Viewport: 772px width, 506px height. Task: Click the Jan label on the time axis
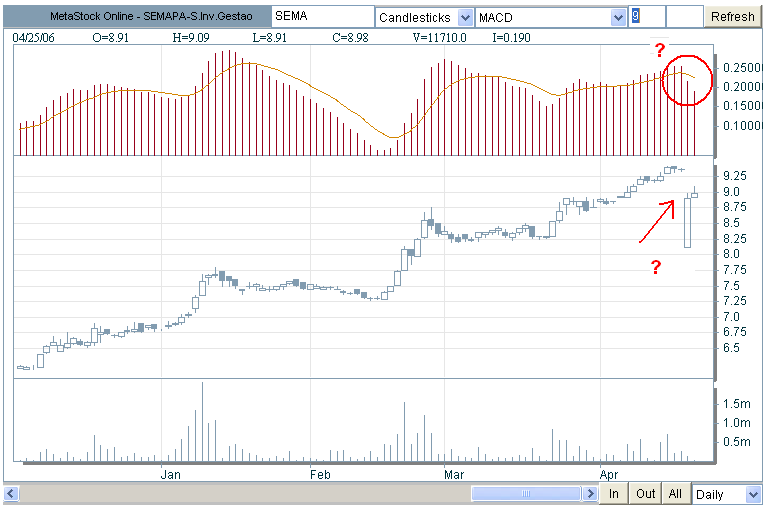tap(171, 474)
